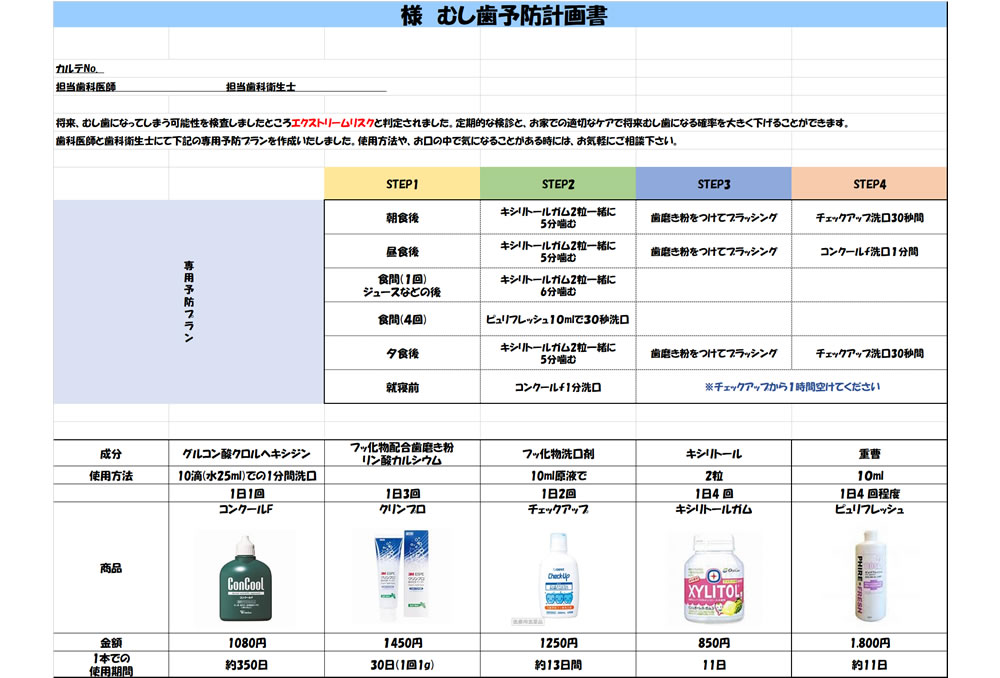1000x678 pixels.
Task: Select the 就寝前 cell
Action: (x=402, y=387)
